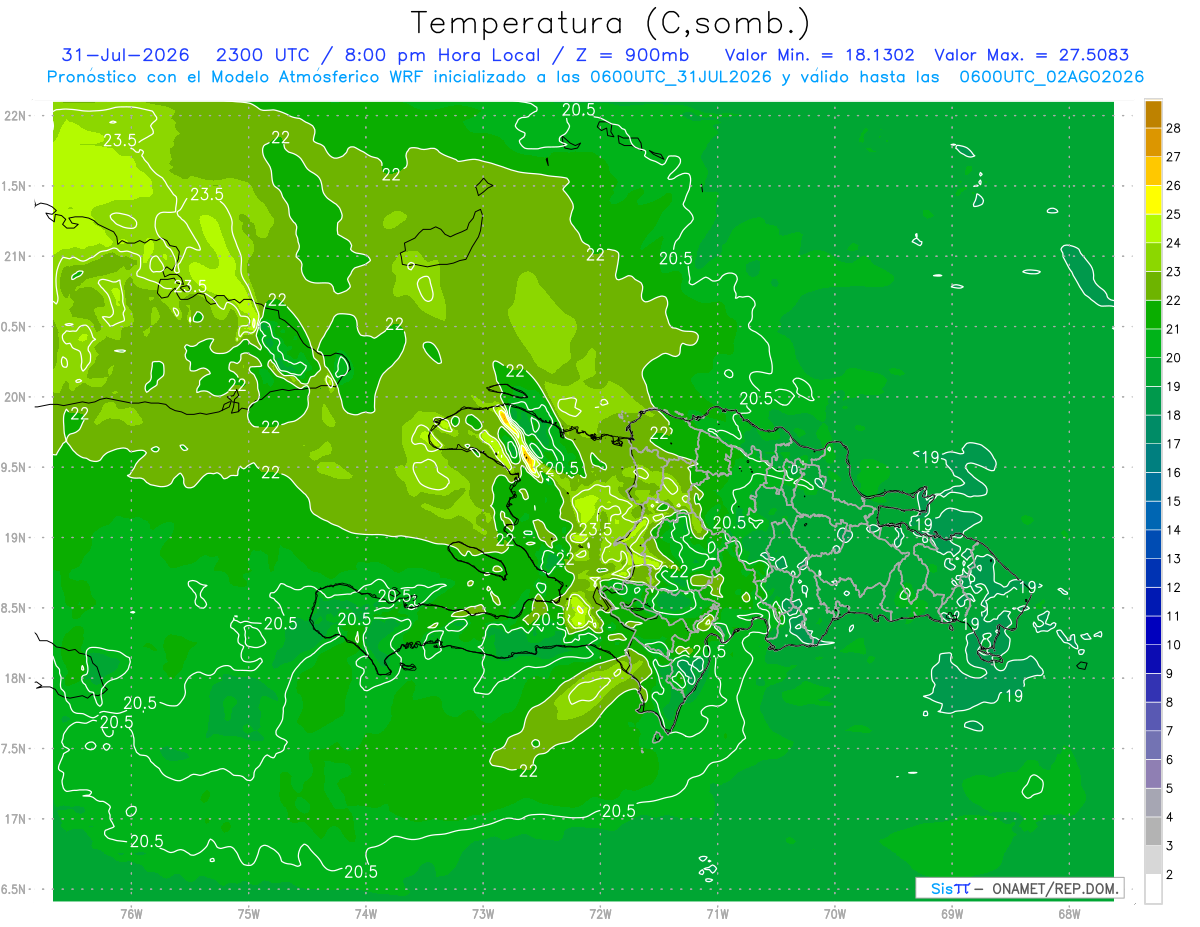Click the '21' value on the color scale
This screenshot has height=927, width=1200.
1175,329
